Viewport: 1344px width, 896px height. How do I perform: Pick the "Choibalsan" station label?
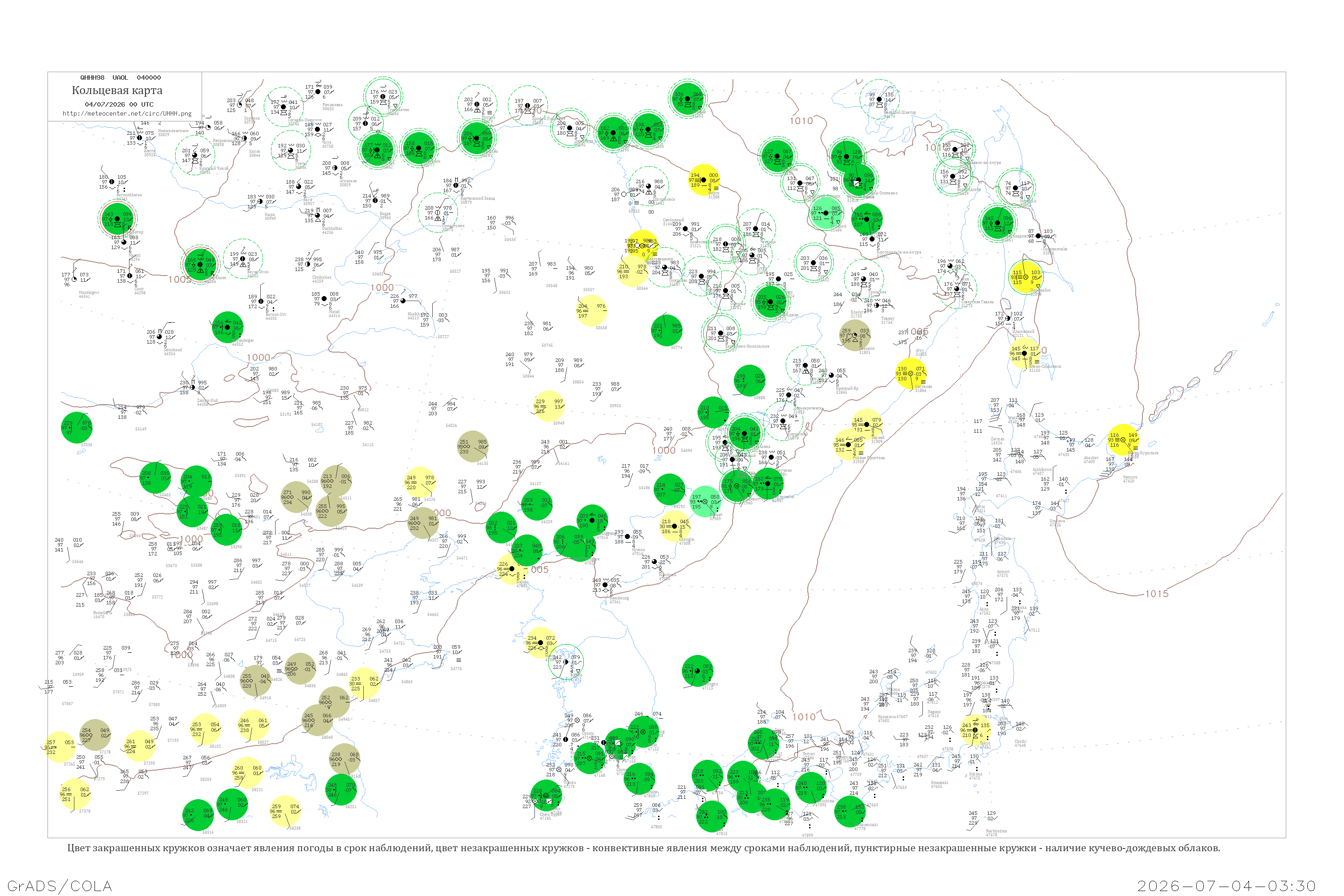322,277
